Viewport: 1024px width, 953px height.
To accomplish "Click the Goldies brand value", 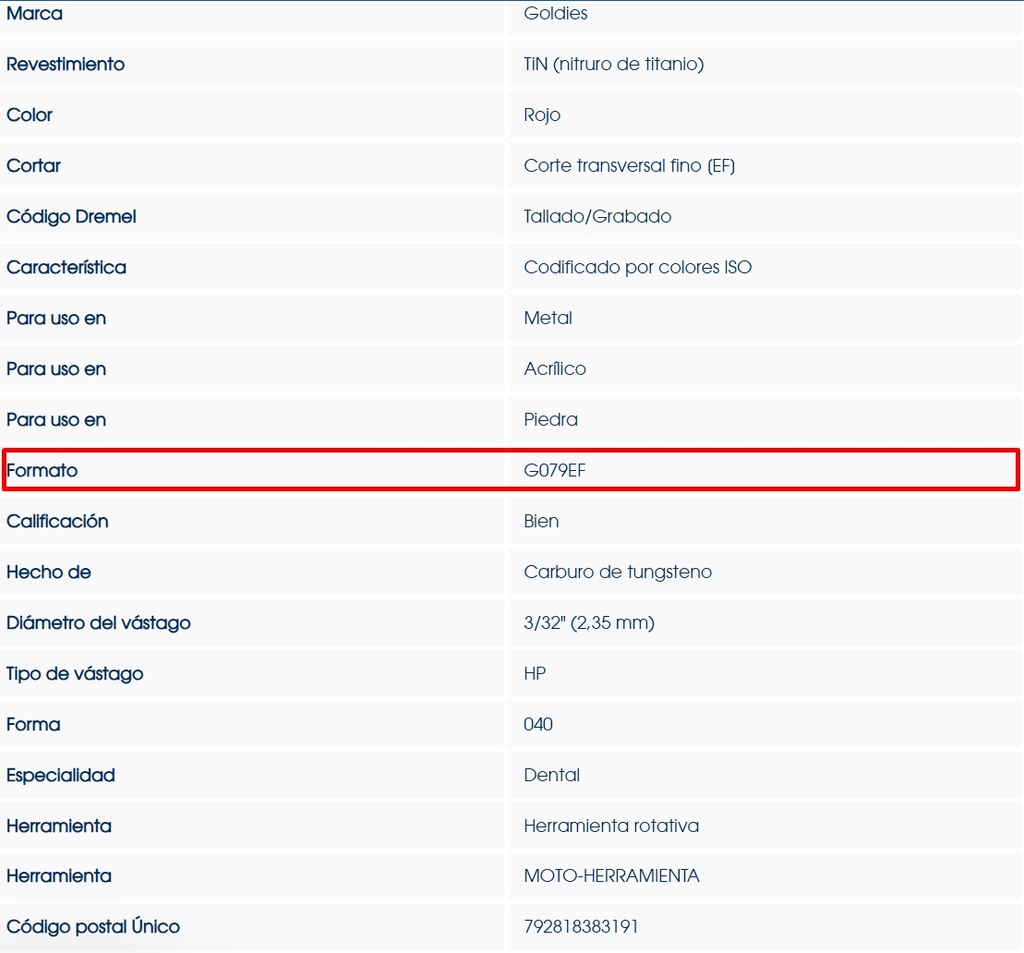I will coord(555,14).
